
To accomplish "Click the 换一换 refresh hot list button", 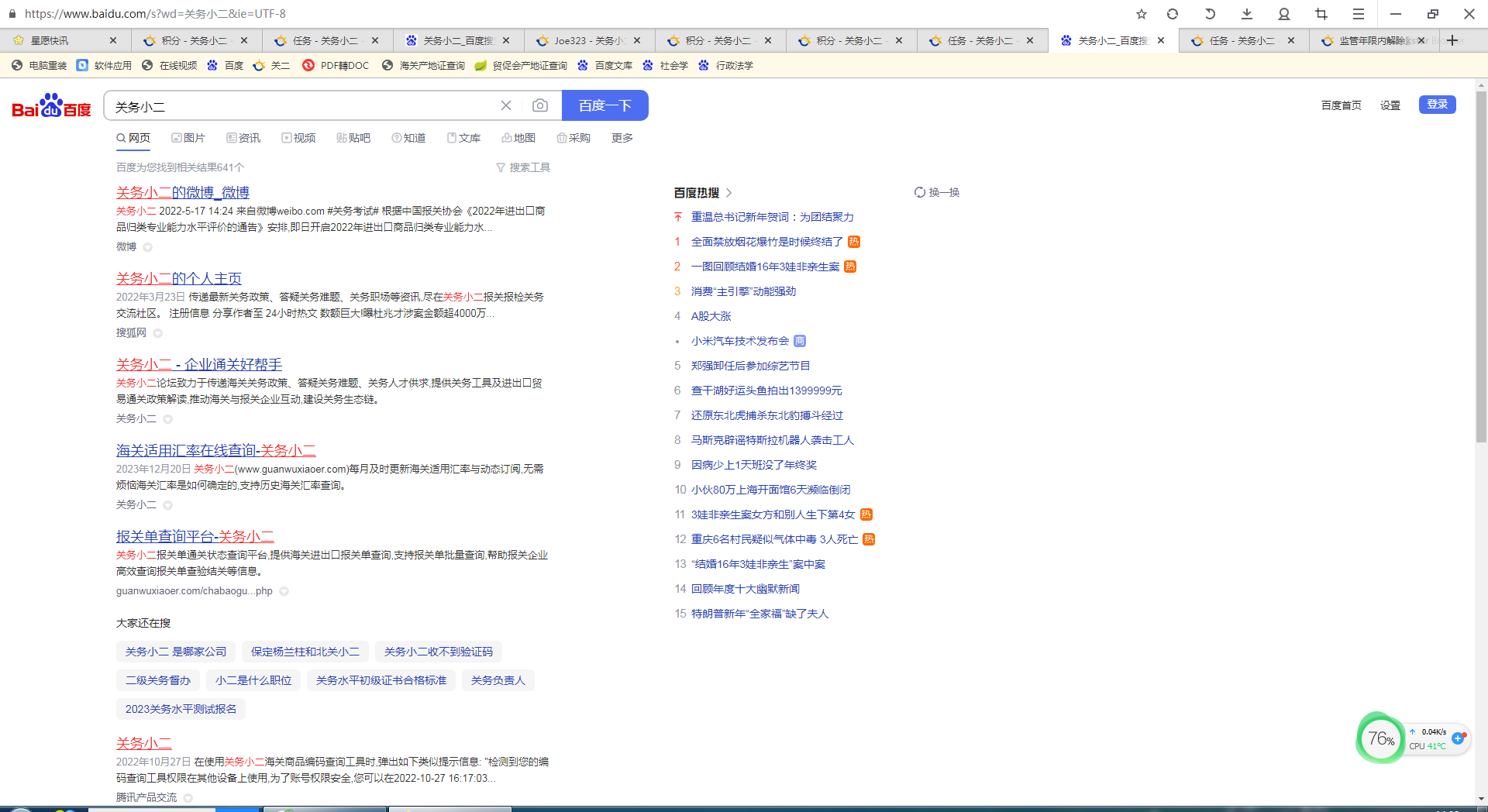I will (x=937, y=192).
